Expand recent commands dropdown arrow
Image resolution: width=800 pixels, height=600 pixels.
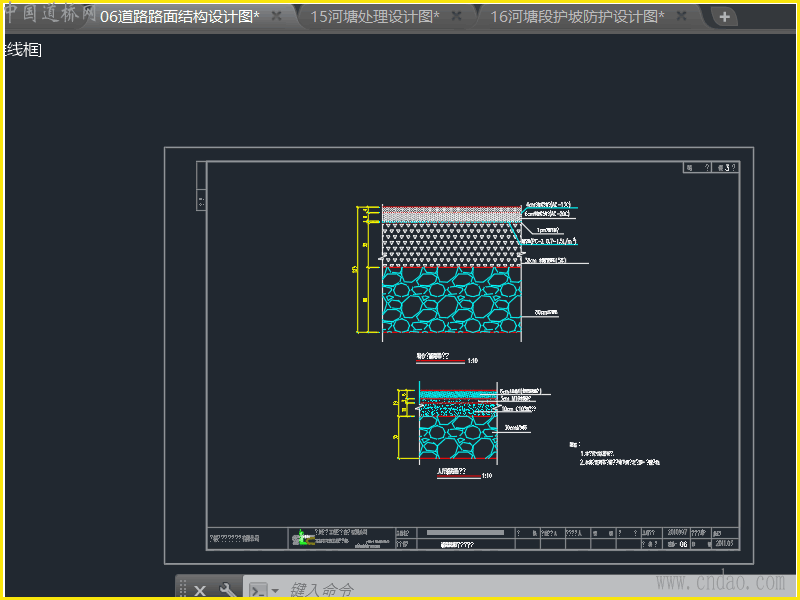(275, 591)
